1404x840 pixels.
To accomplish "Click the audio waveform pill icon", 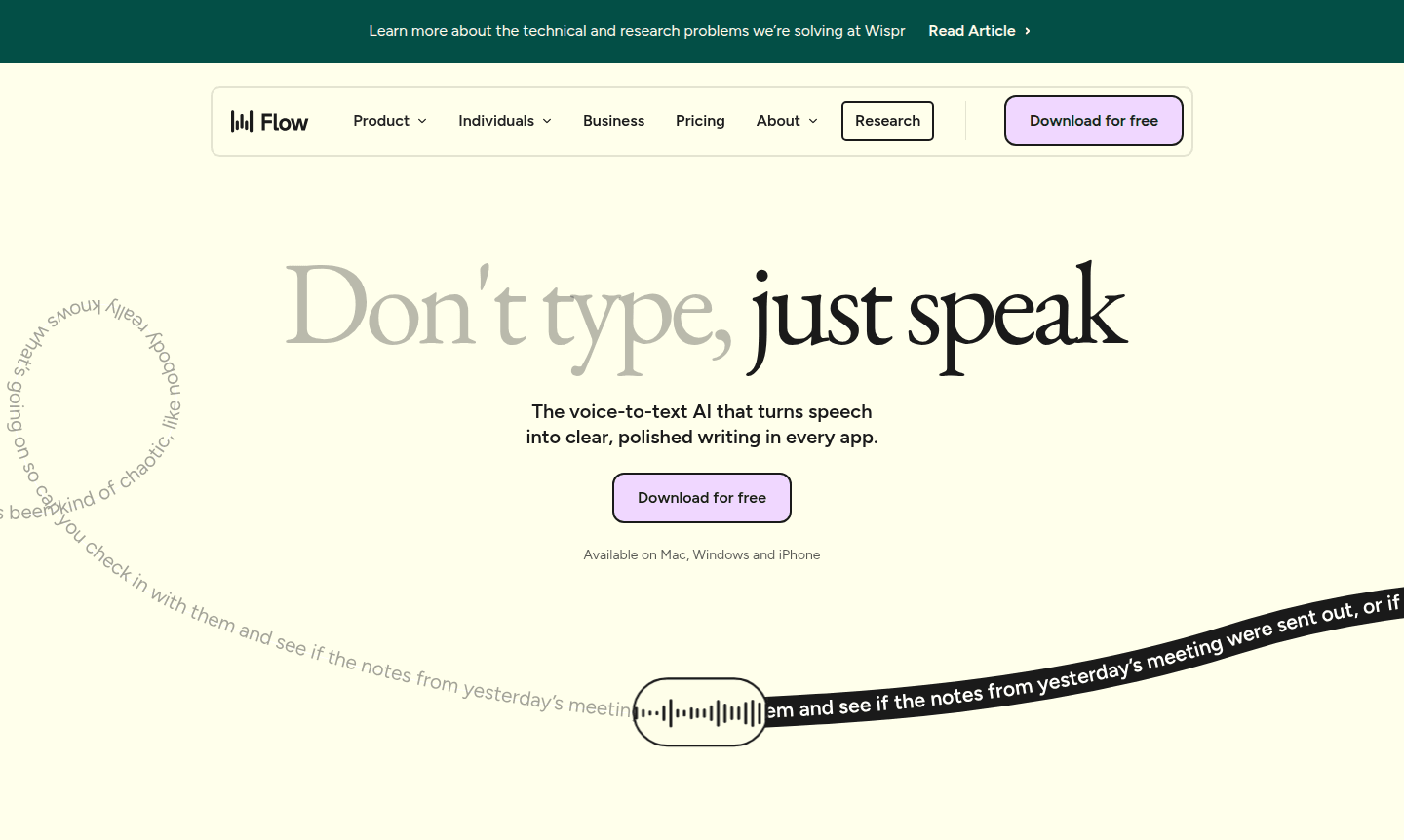I will point(700,712).
